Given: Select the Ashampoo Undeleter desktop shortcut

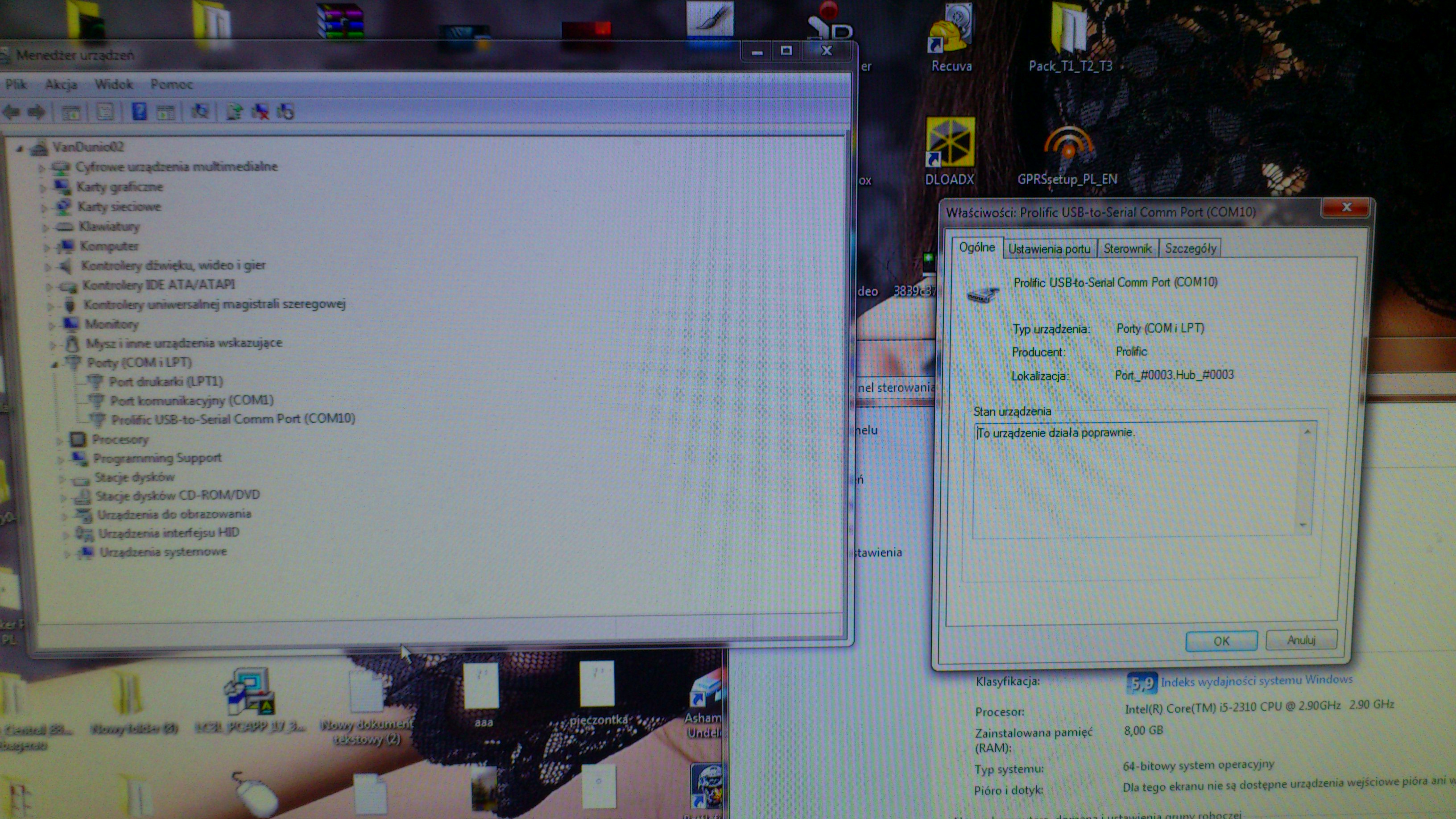Looking at the screenshot, I should pos(704,704).
